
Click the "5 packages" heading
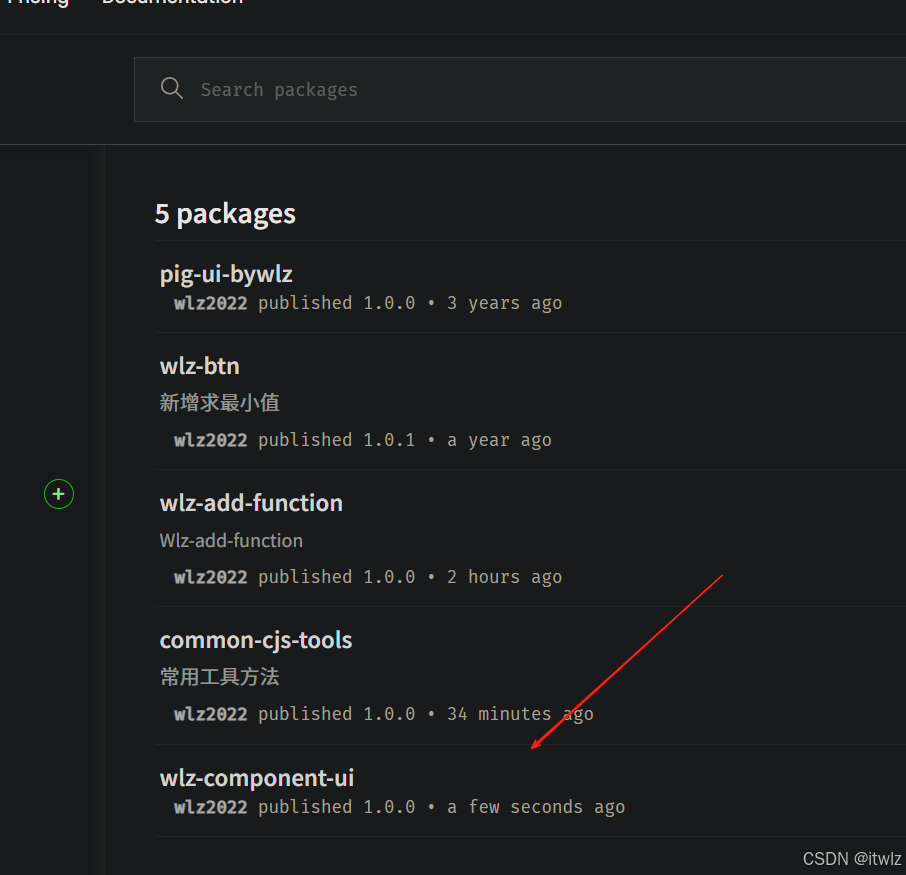click(225, 214)
